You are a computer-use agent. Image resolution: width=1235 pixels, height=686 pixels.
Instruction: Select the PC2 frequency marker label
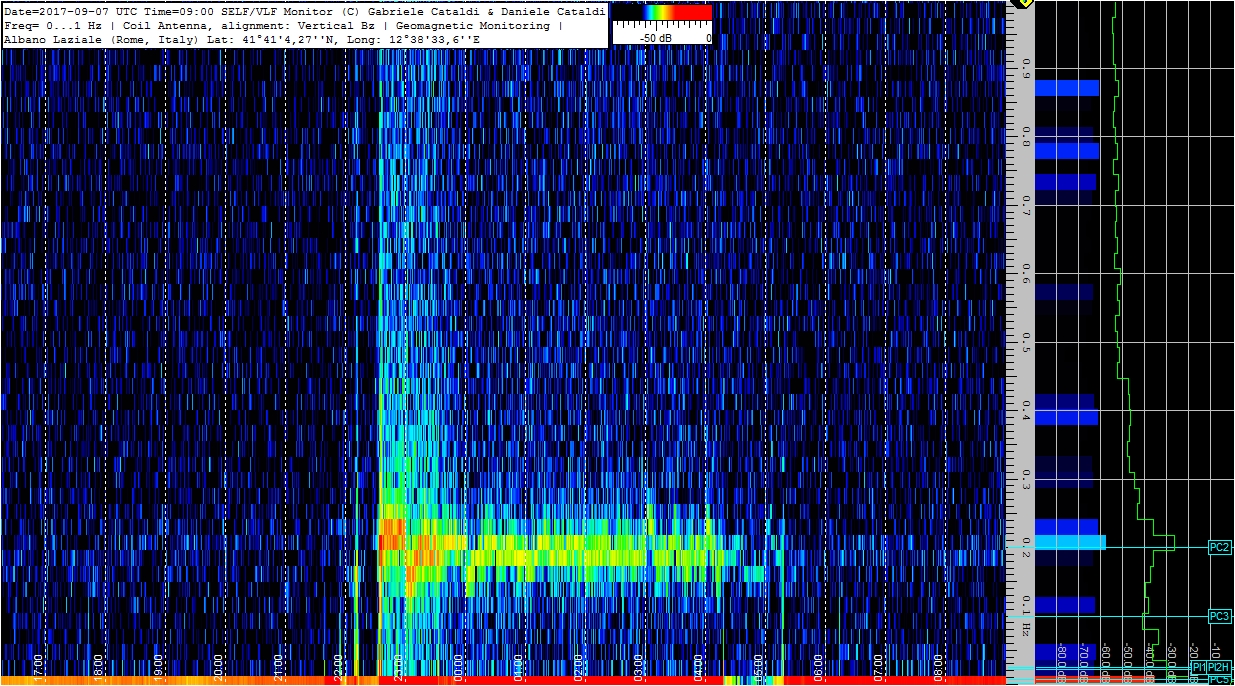(x=1219, y=547)
